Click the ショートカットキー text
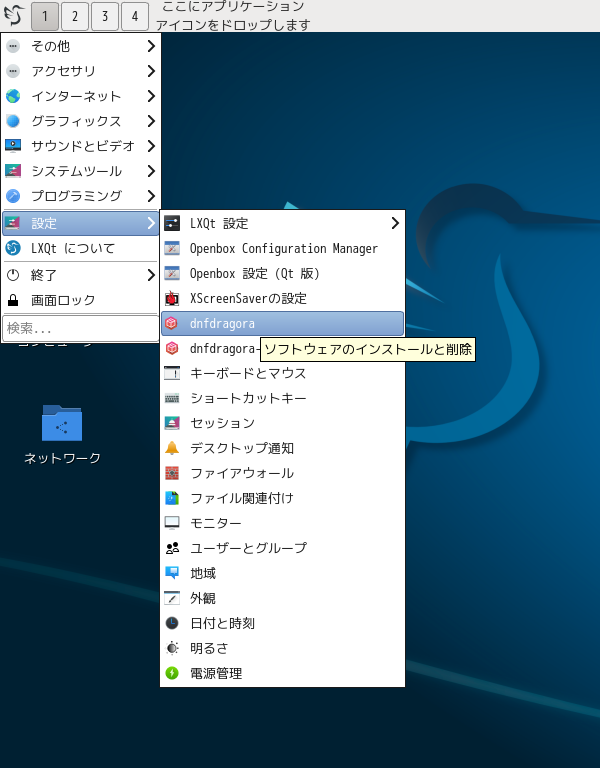The height and width of the screenshot is (768, 600). pos(248,398)
